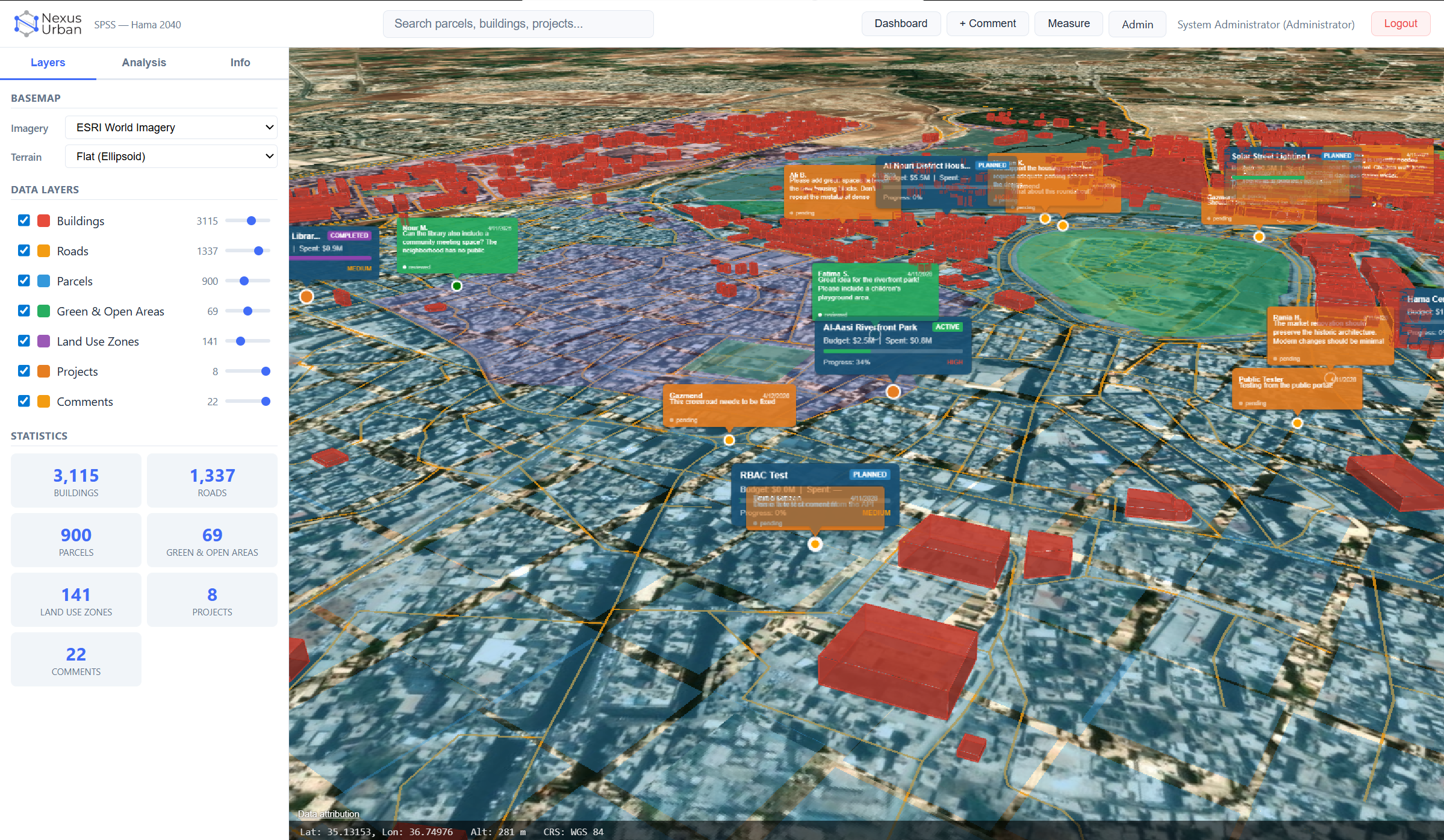Image resolution: width=1444 pixels, height=840 pixels.
Task: Disable the Comments layer checkbox
Action: pyautogui.click(x=24, y=401)
